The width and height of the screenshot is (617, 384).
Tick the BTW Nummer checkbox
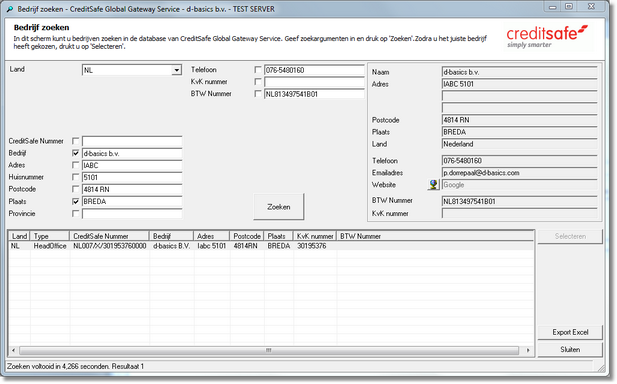[258, 94]
